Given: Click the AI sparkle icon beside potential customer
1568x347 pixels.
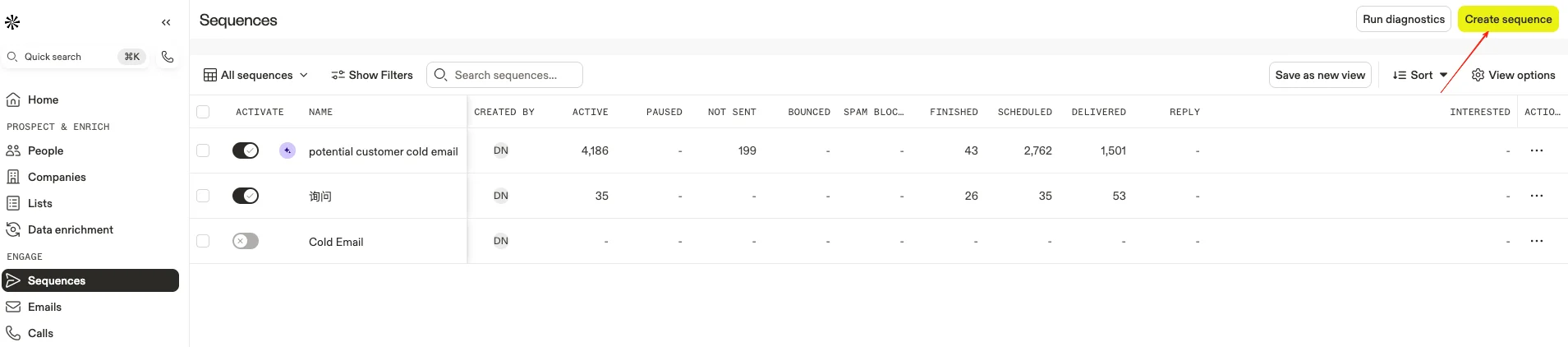Looking at the screenshot, I should (x=287, y=150).
